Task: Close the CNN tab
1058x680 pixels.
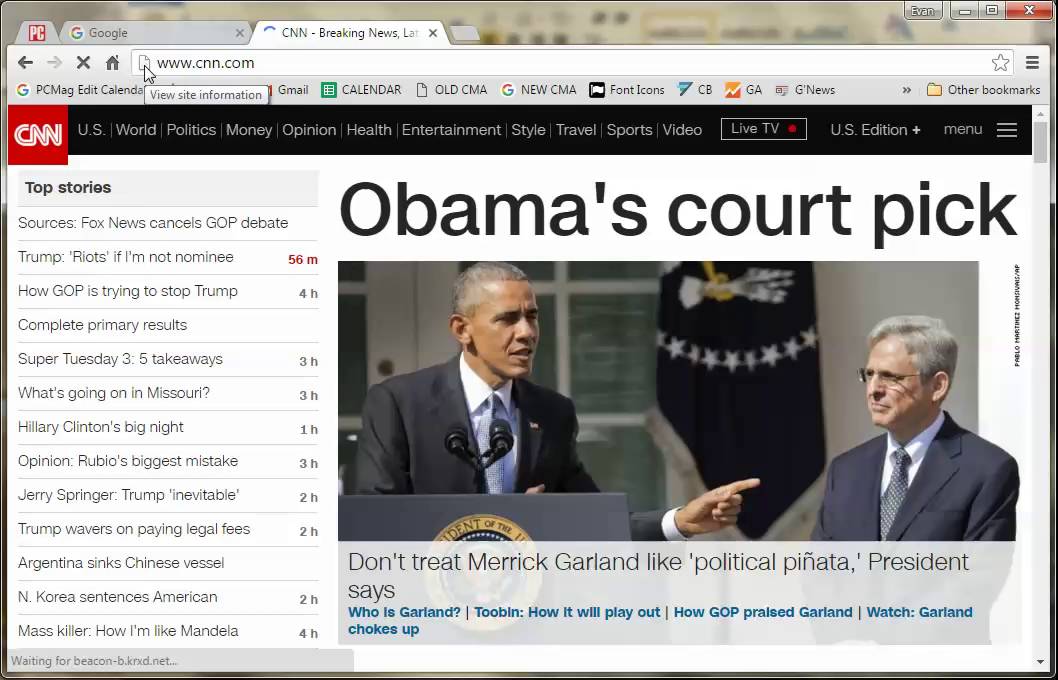Action: [433, 32]
